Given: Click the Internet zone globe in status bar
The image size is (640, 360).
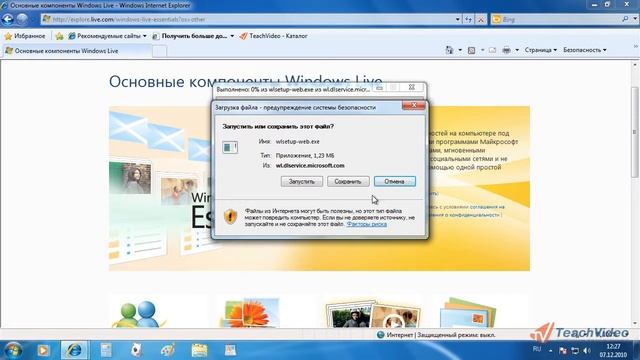Looking at the screenshot, I should pos(380,335).
